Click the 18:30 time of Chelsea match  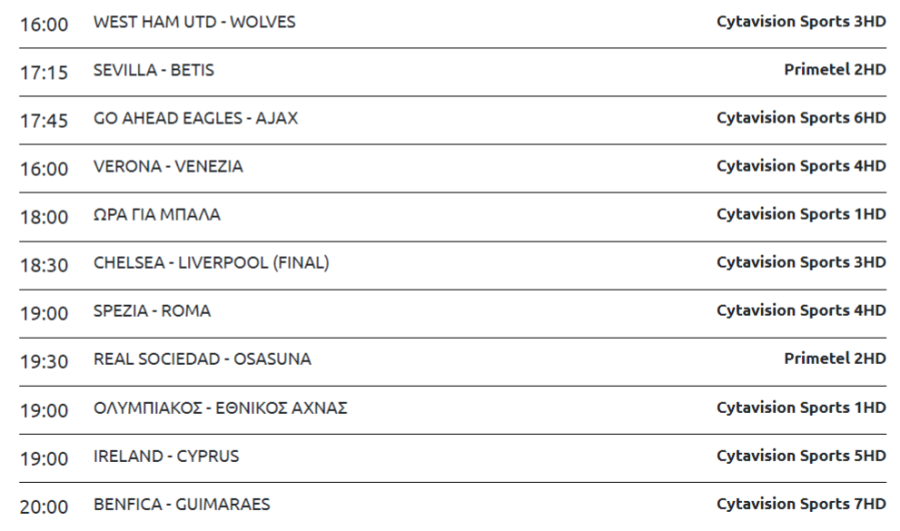[x=44, y=265]
